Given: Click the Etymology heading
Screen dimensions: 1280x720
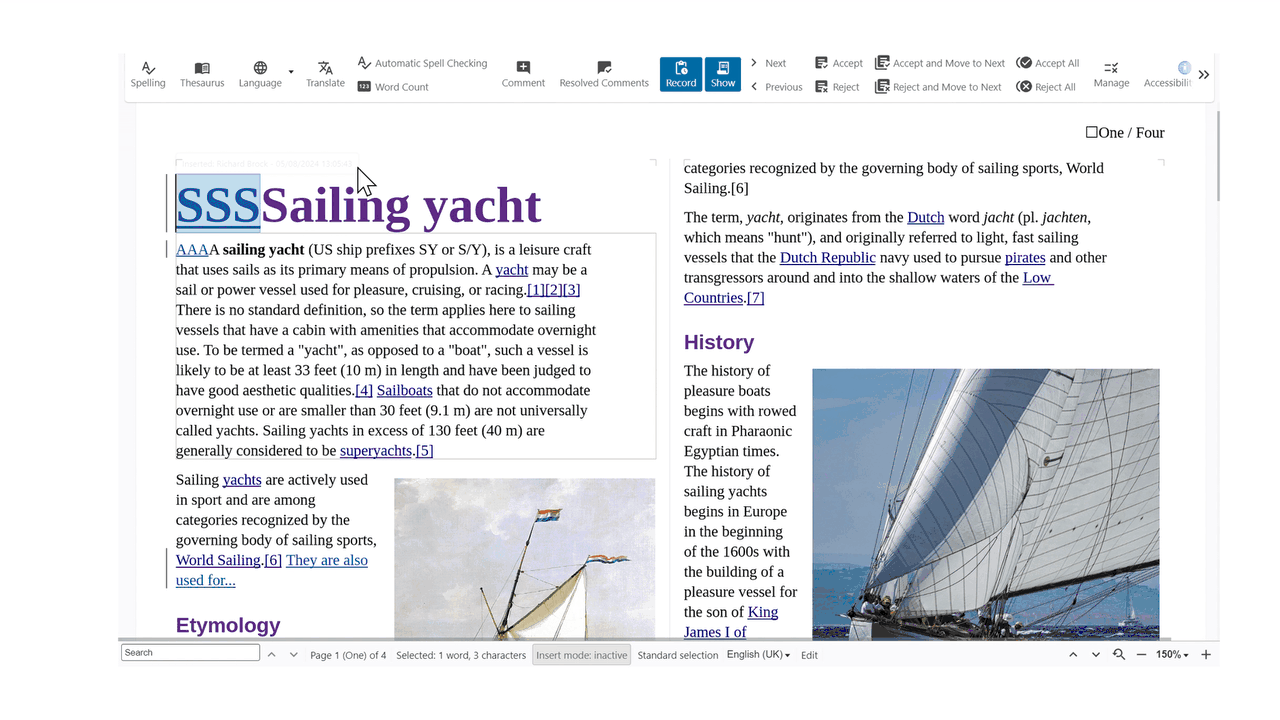Looking at the screenshot, I should [228, 625].
